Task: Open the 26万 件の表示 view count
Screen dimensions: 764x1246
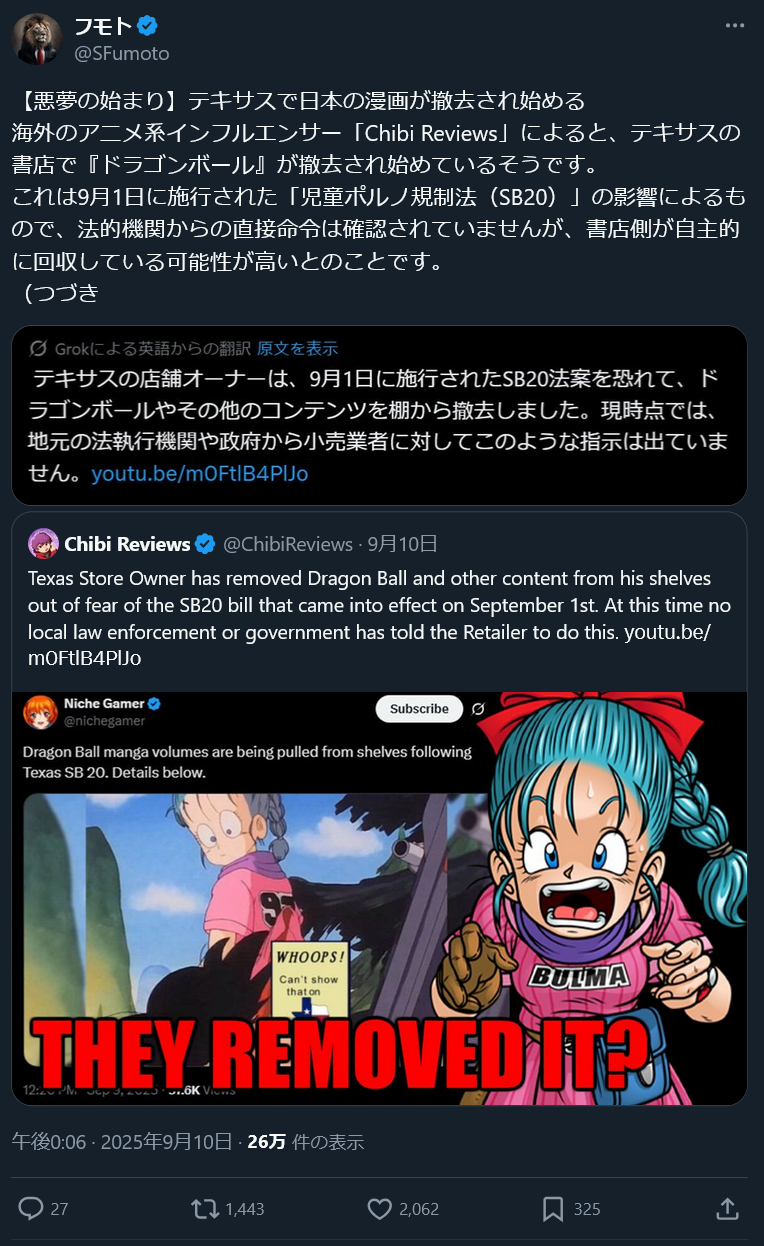Action: pos(305,1142)
